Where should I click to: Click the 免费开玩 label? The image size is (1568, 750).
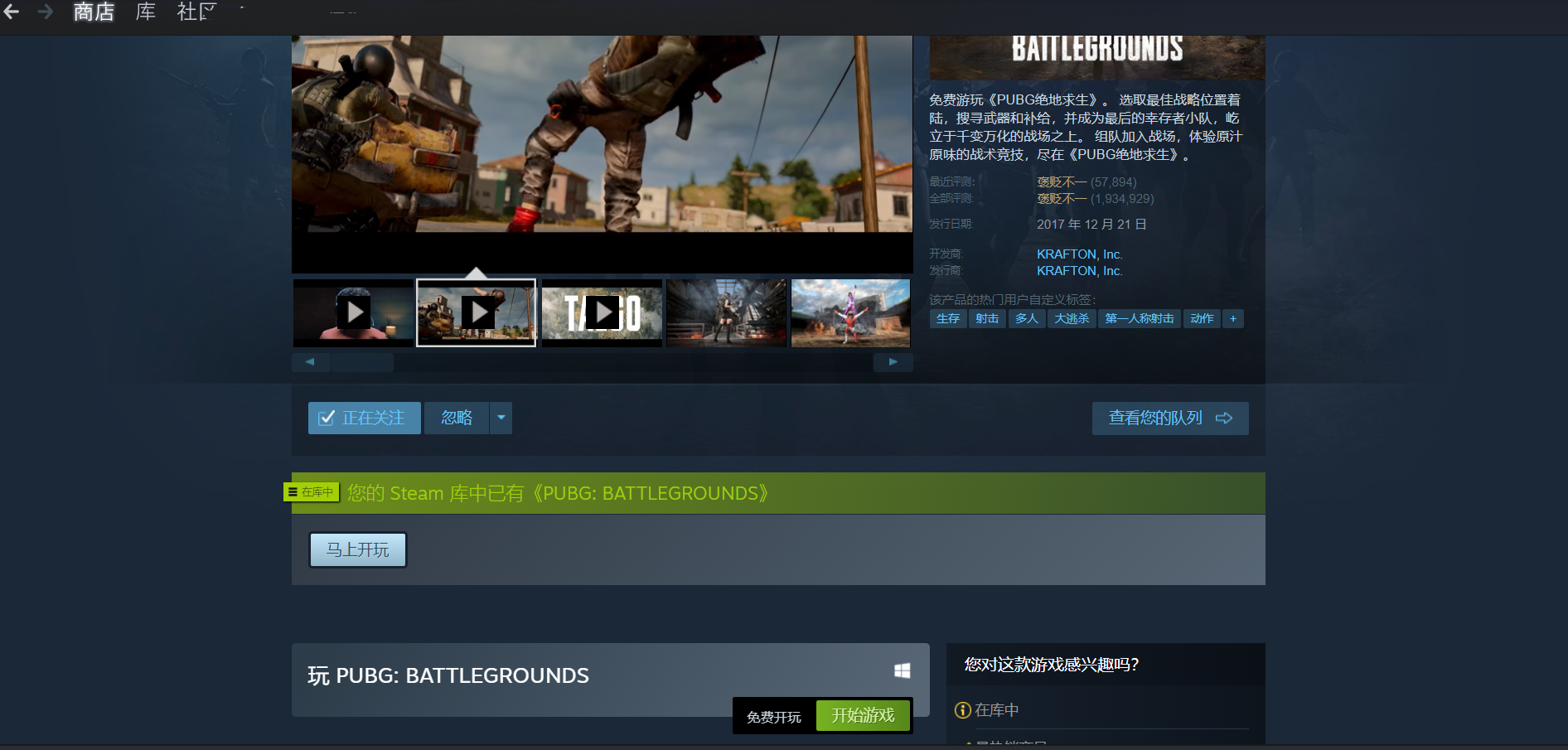coord(774,717)
